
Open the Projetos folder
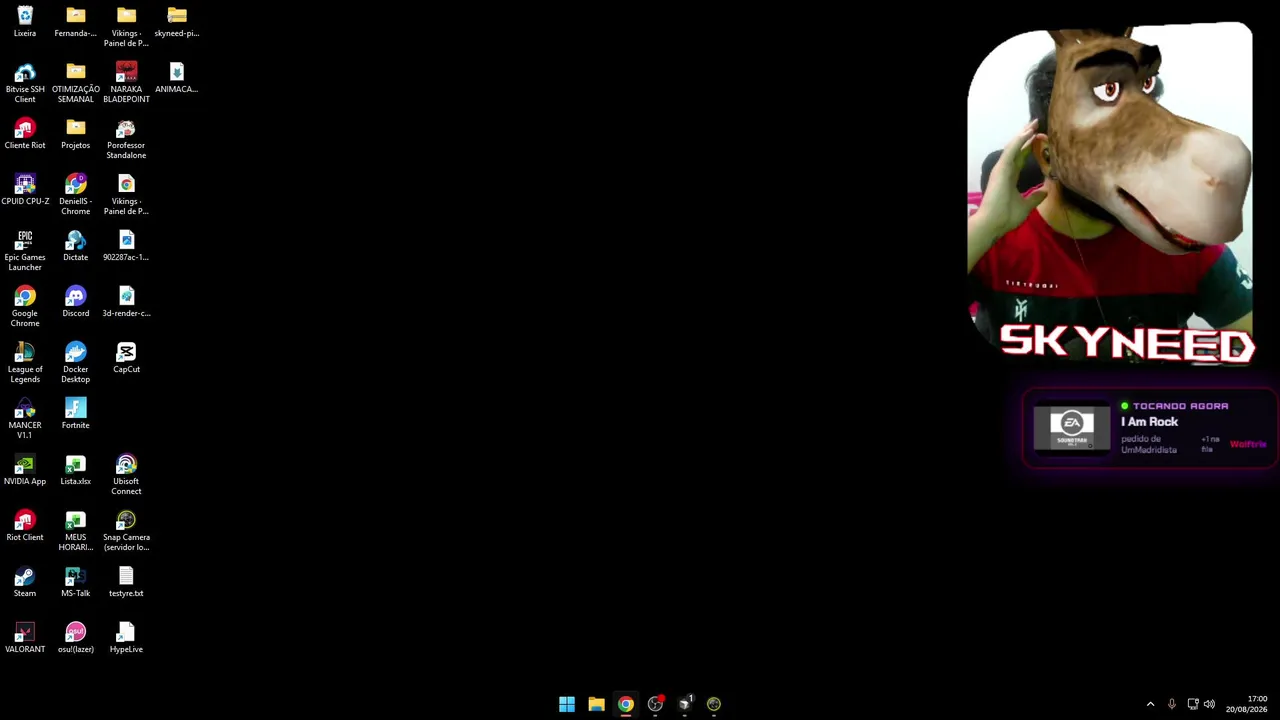pyautogui.click(x=76, y=135)
